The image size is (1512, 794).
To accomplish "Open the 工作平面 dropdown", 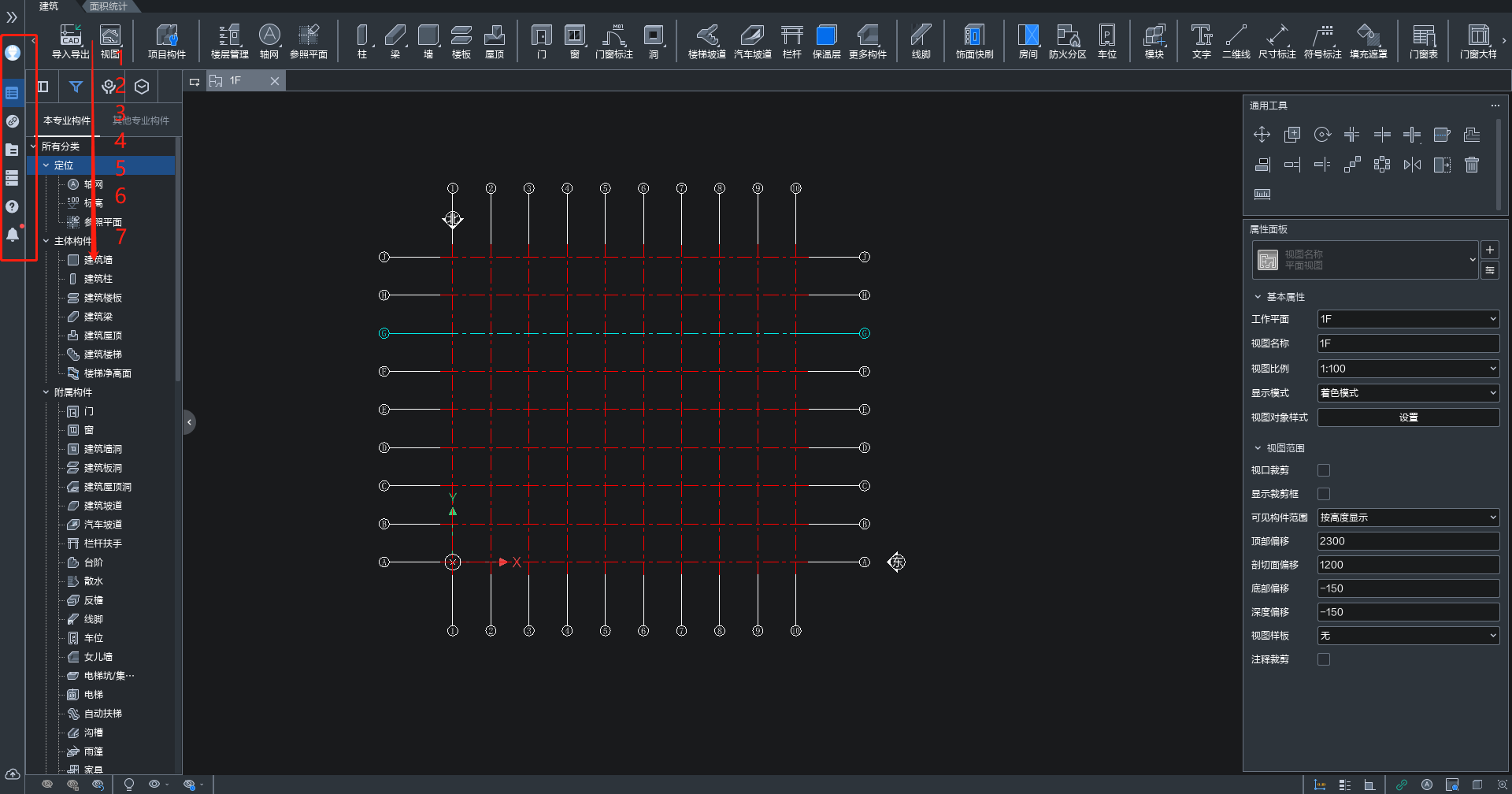I will [1408, 319].
